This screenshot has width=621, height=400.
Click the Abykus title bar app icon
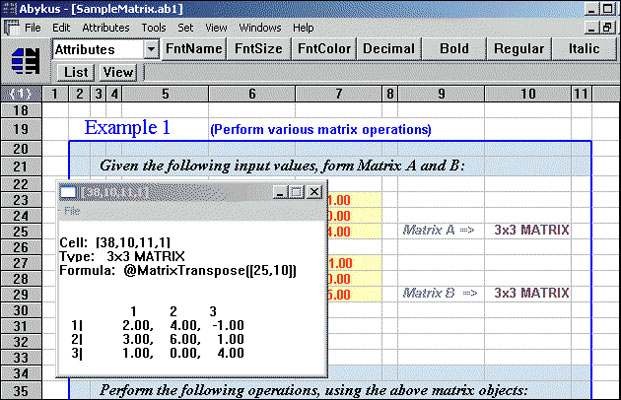(x=9, y=8)
